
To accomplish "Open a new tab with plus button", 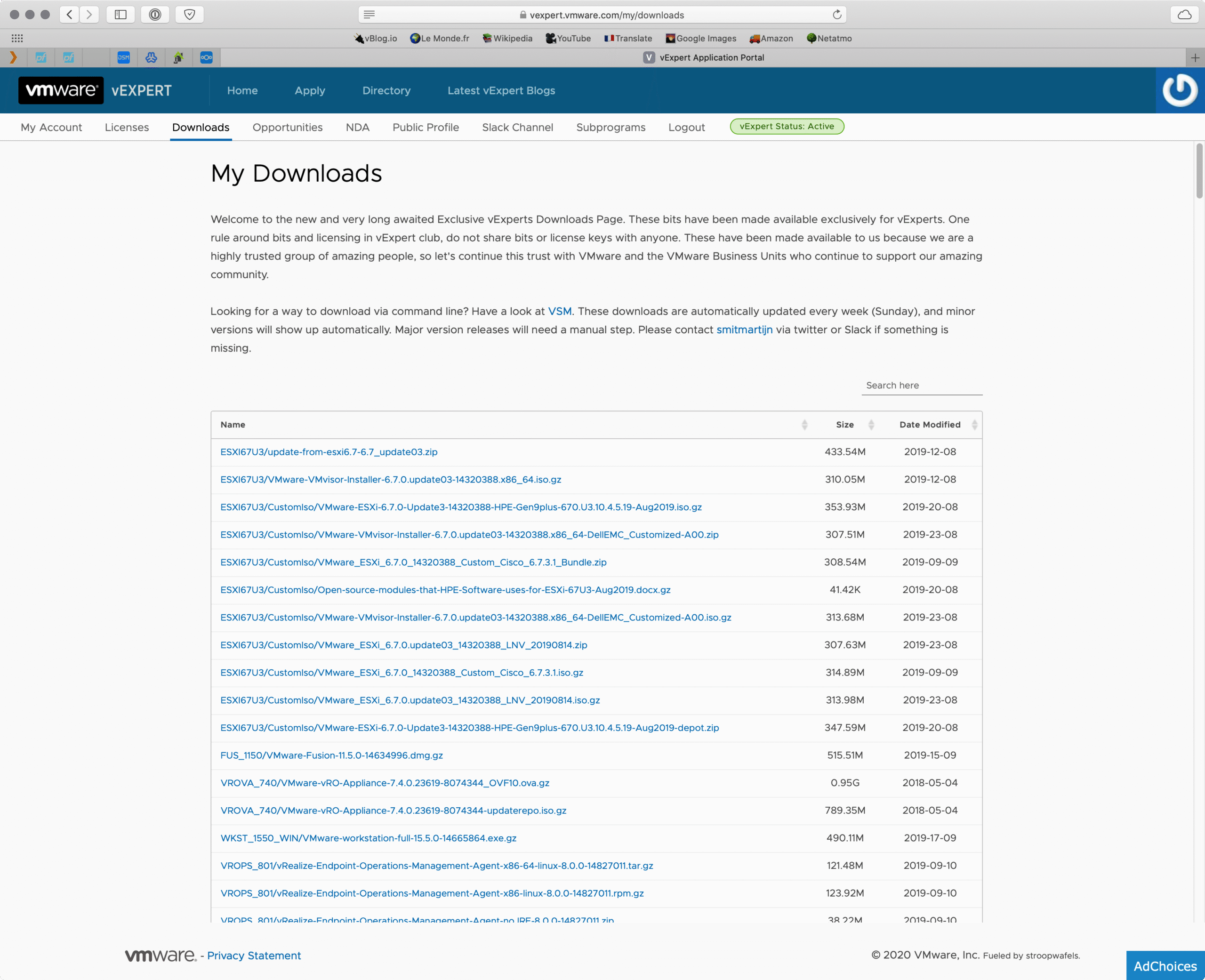I will click(1195, 57).
